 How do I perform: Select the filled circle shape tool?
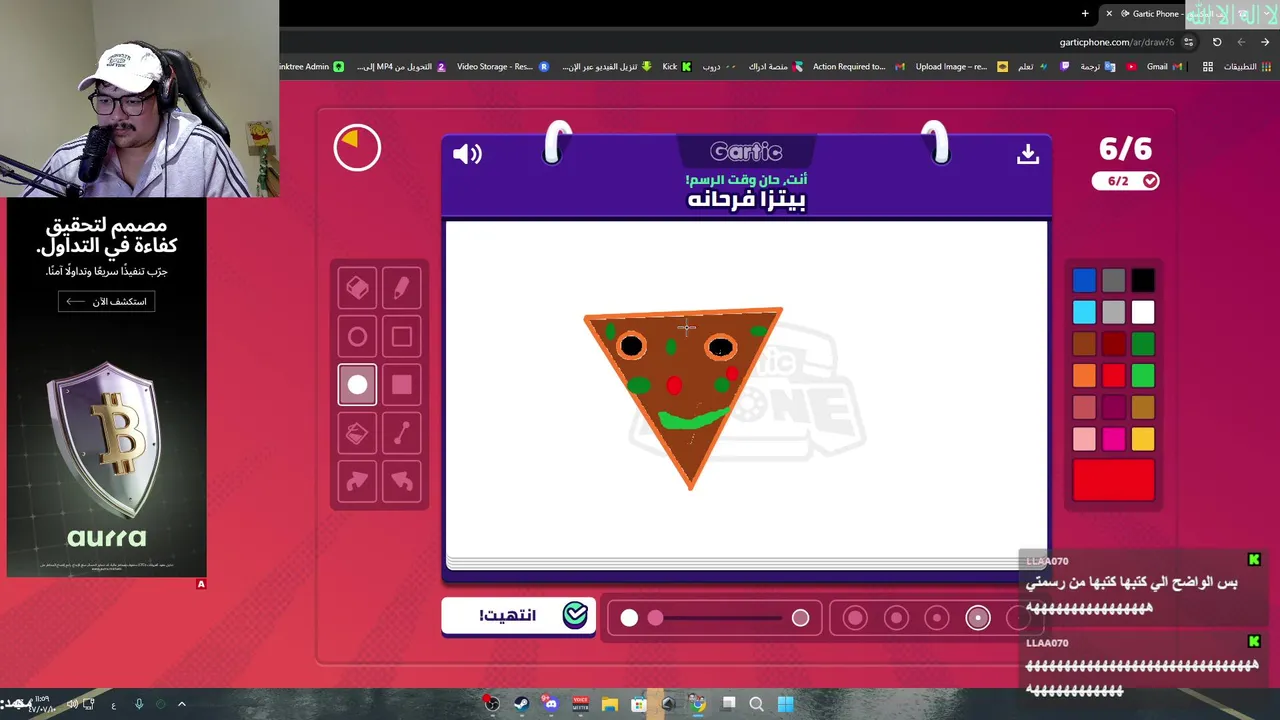pos(357,385)
